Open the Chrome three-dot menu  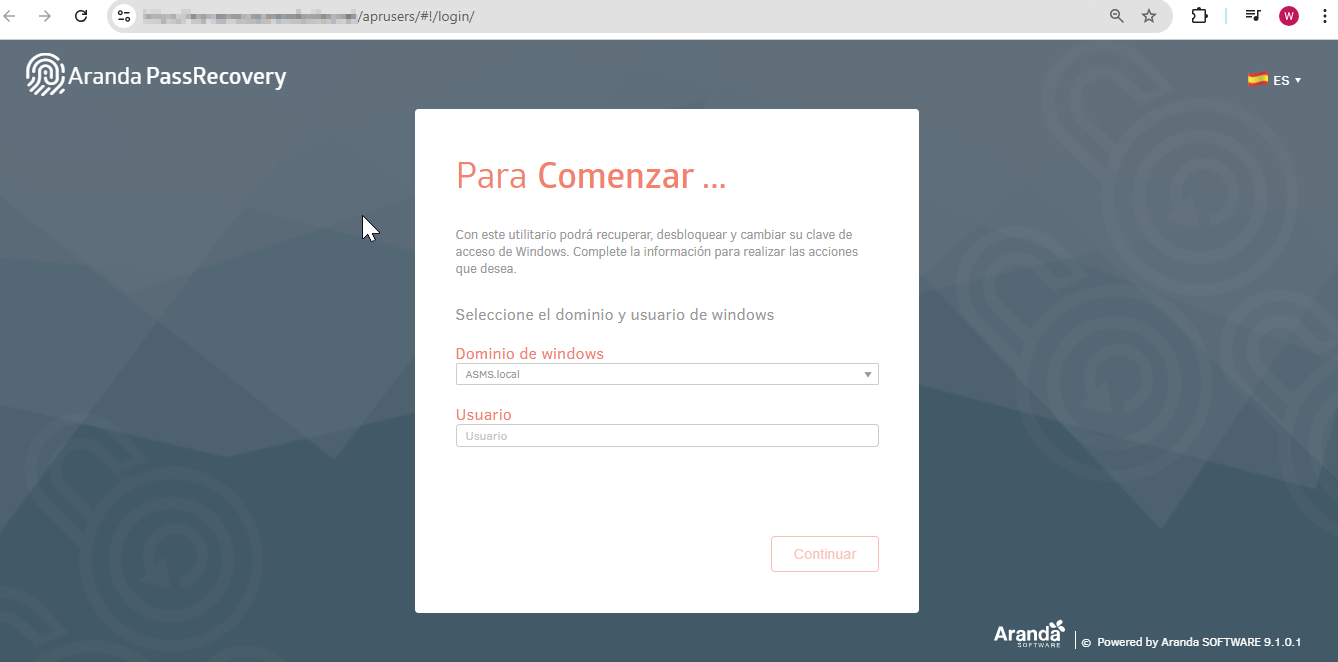tap(1324, 16)
